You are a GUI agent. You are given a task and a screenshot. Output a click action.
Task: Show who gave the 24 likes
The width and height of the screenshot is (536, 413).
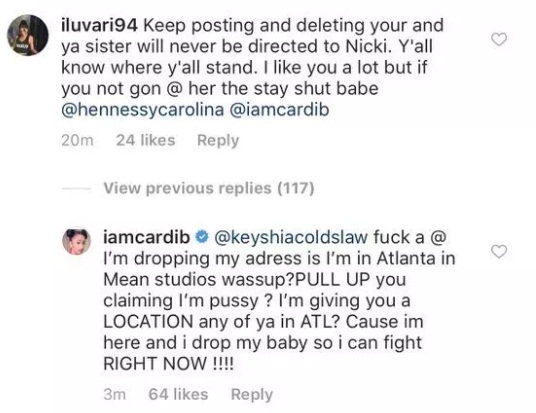146,140
